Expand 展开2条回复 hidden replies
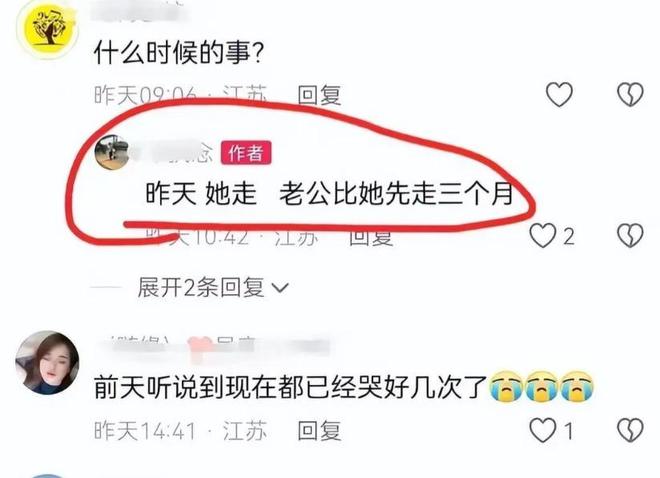 pos(213,288)
